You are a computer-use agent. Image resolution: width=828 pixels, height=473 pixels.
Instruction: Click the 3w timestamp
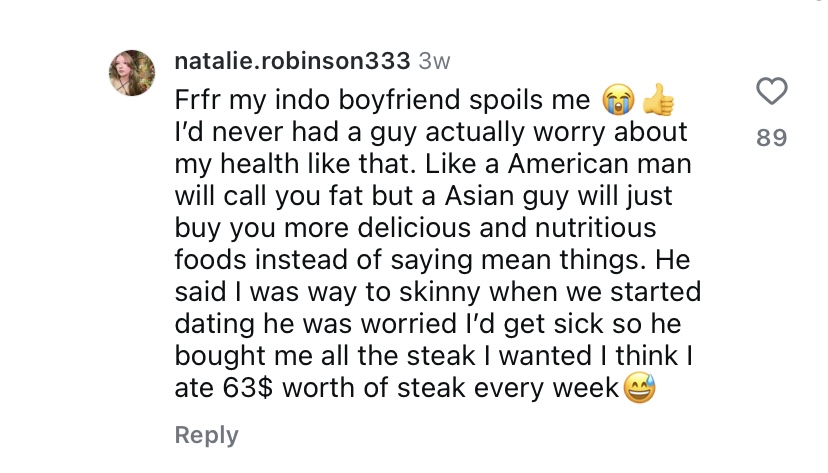[x=434, y=62]
